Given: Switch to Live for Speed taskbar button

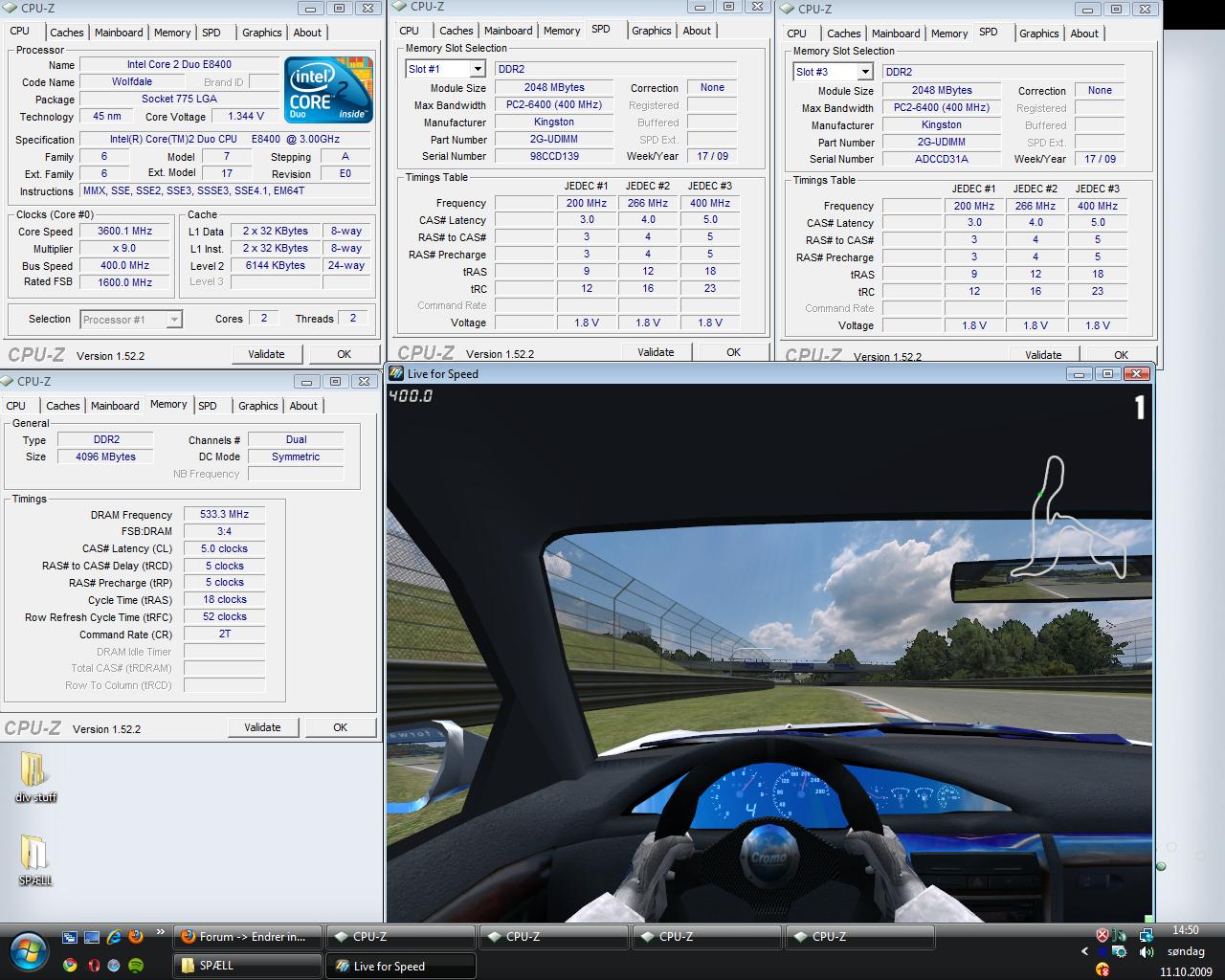Looking at the screenshot, I should [400, 965].
